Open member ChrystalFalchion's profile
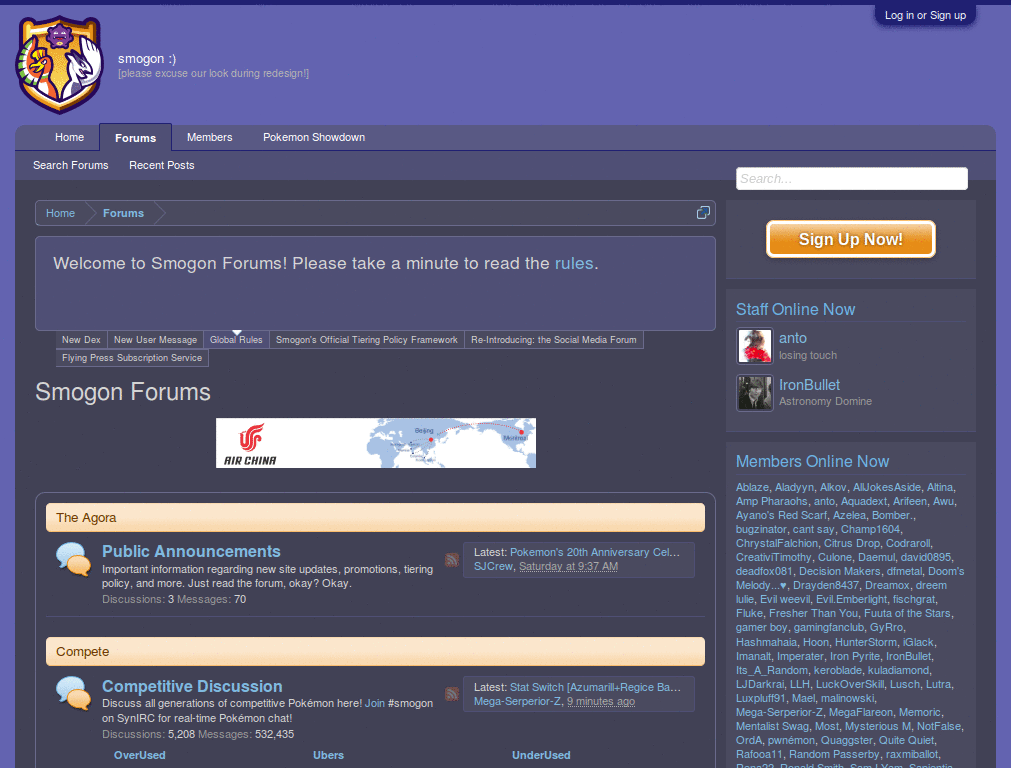The width and height of the screenshot is (1024, 768). [776, 543]
